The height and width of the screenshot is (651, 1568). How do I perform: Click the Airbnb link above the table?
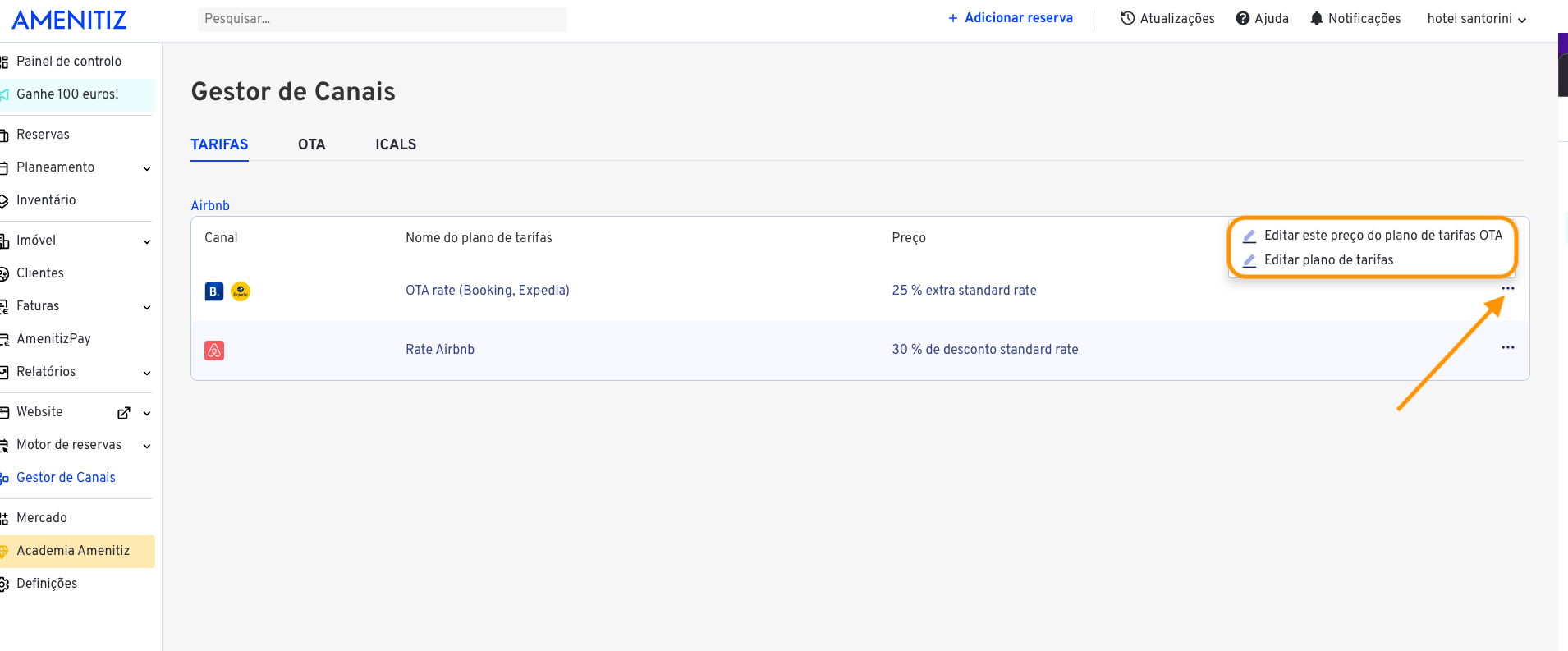210,206
